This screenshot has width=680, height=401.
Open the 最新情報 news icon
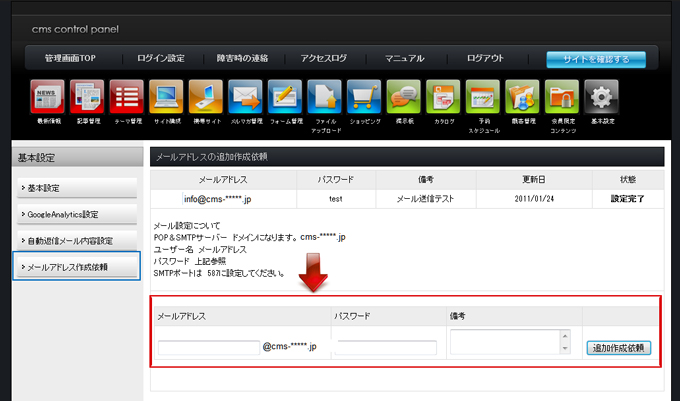point(50,97)
